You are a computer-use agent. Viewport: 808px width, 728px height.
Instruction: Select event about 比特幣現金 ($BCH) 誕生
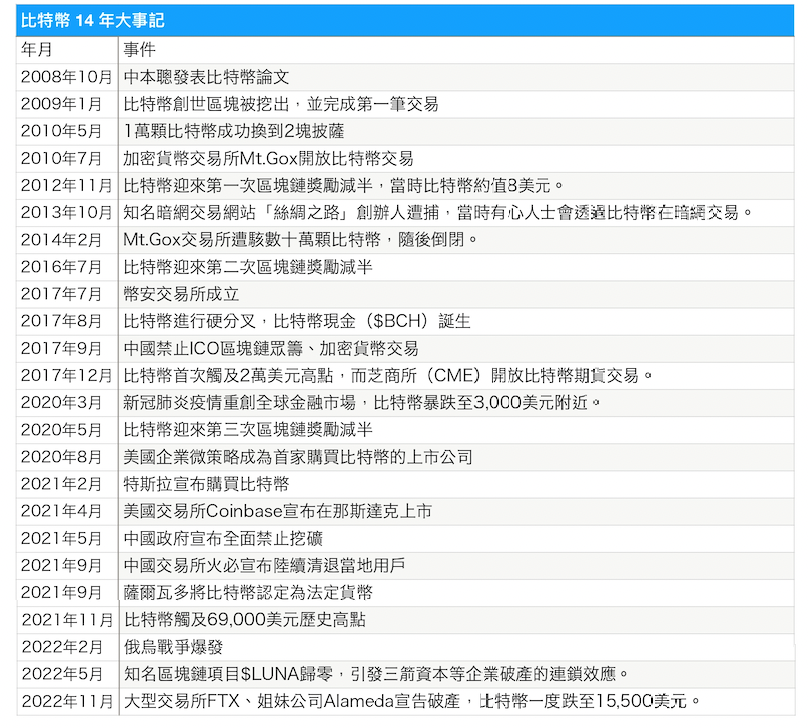click(x=297, y=321)
